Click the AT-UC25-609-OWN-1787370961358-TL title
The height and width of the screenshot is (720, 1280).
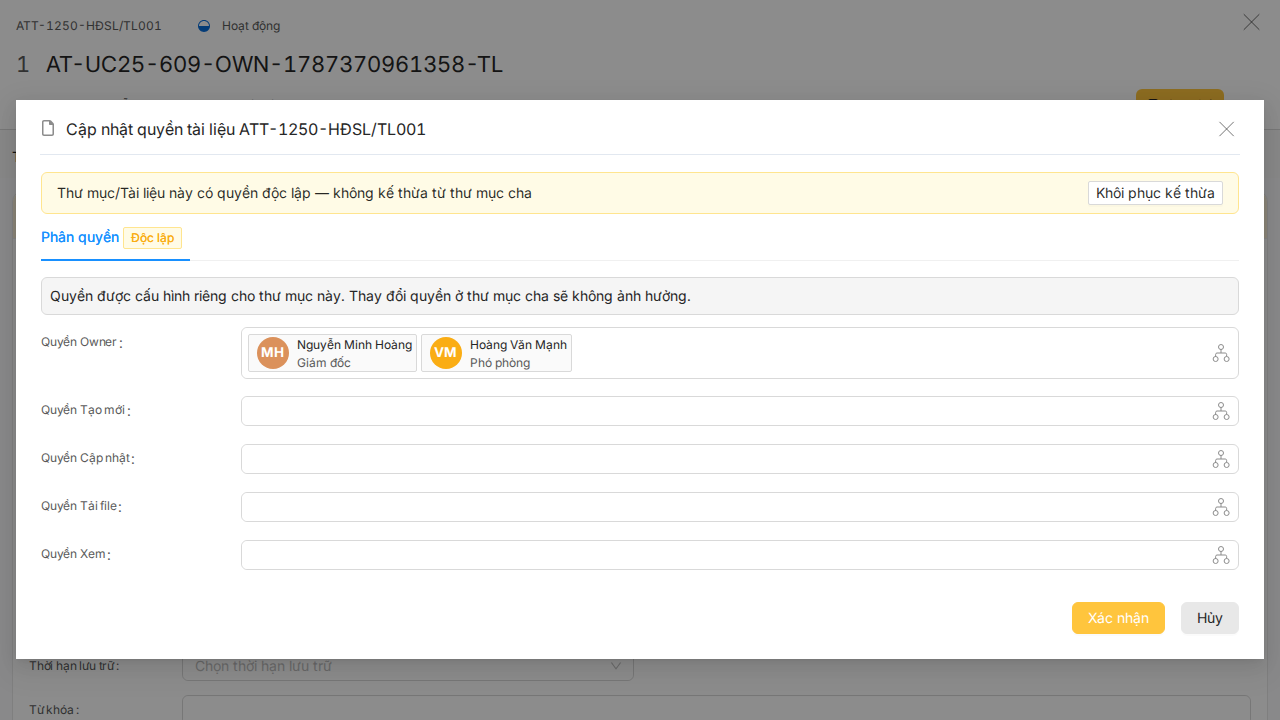coord(274,65)
